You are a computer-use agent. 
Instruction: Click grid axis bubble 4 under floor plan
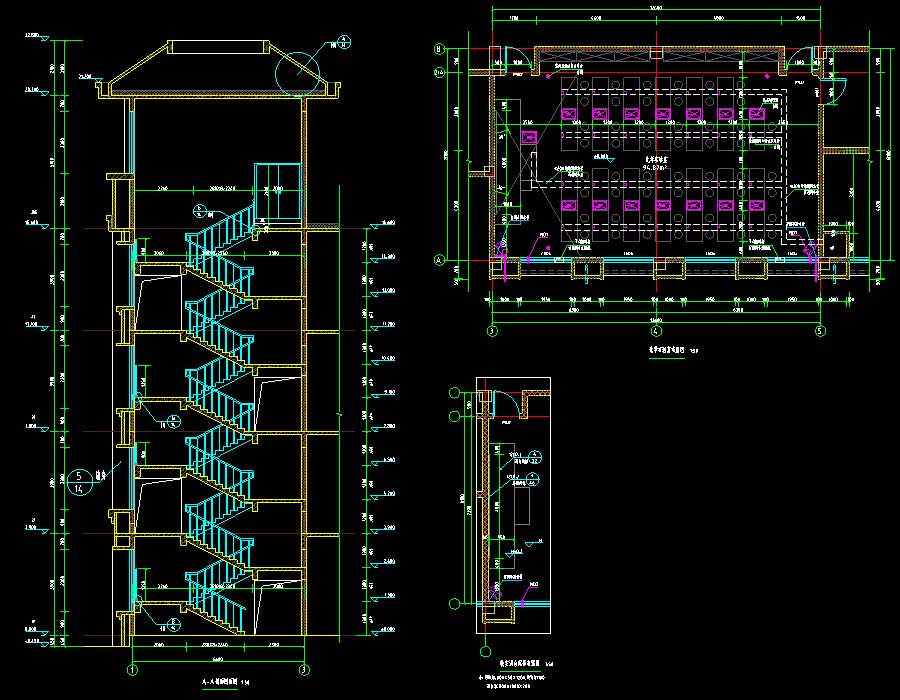[655, 330]
